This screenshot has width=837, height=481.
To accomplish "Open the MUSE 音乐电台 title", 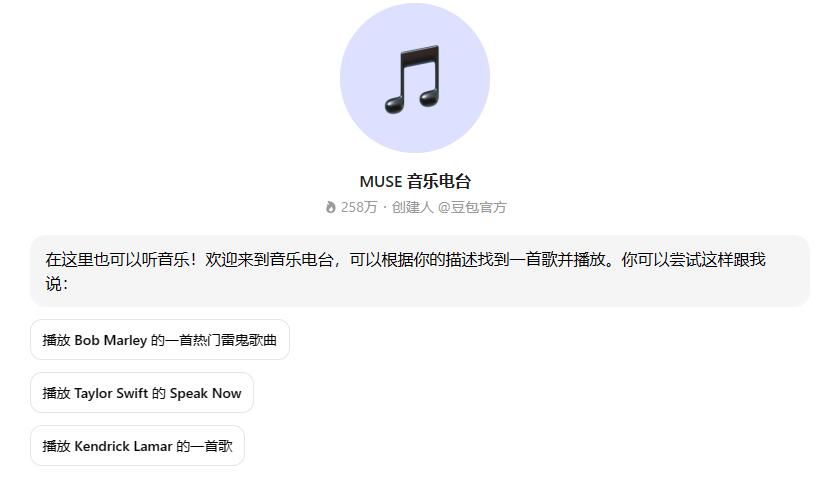I will [415, 182].
